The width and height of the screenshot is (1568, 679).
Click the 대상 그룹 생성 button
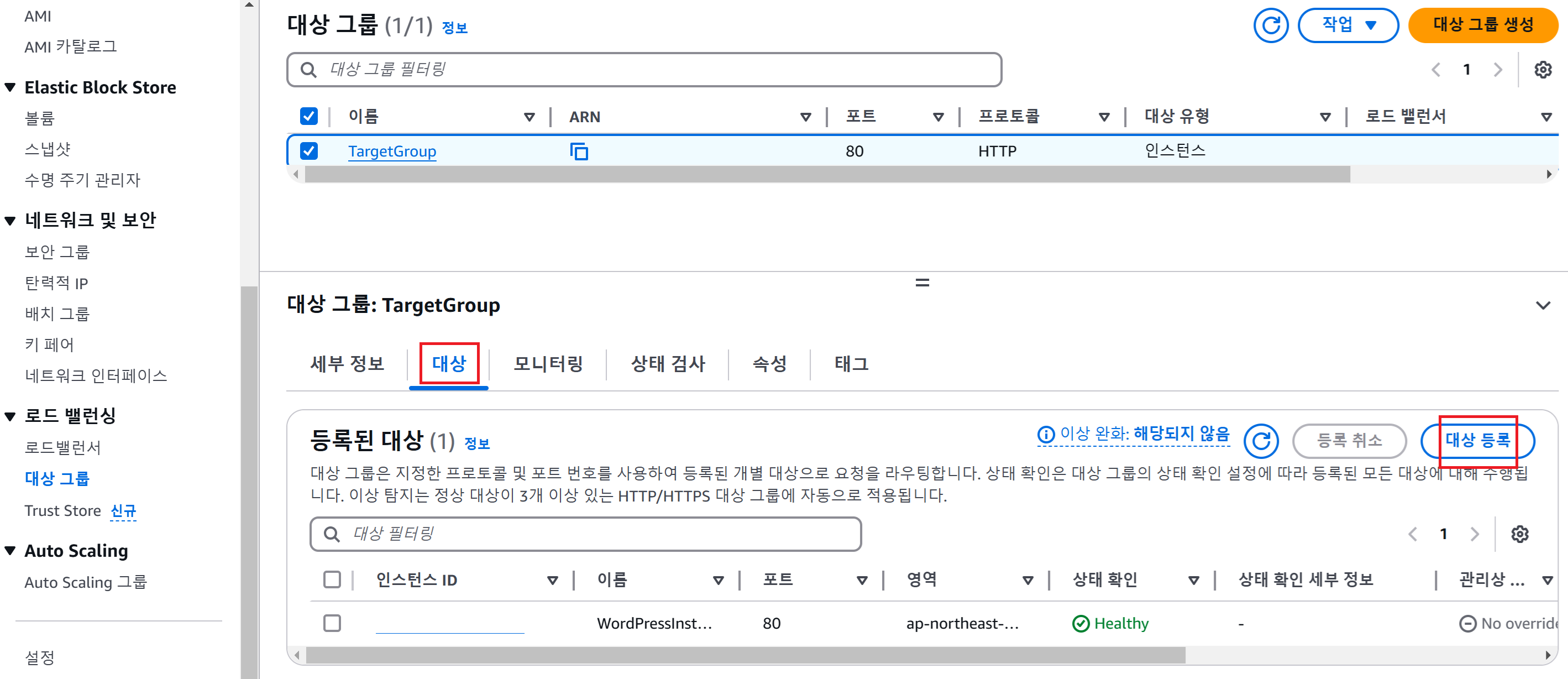point(1483,25)
